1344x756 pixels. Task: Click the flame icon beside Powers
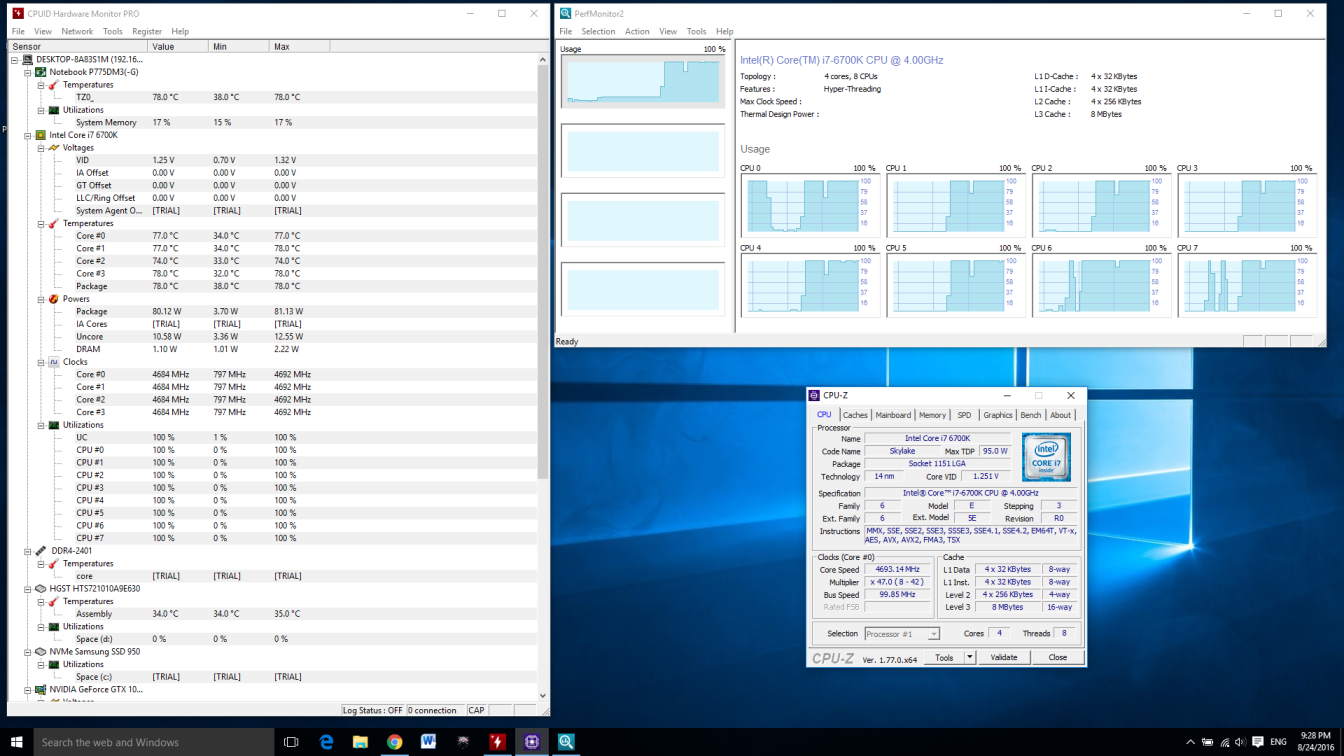(x=54, y=298)
